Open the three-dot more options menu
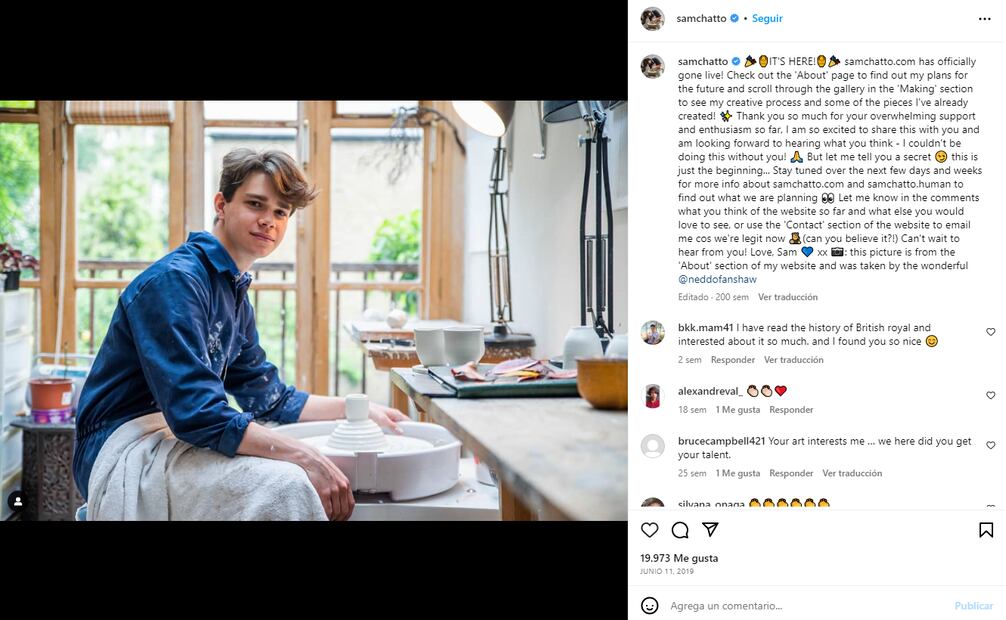1006x620 pixels. 985,19
